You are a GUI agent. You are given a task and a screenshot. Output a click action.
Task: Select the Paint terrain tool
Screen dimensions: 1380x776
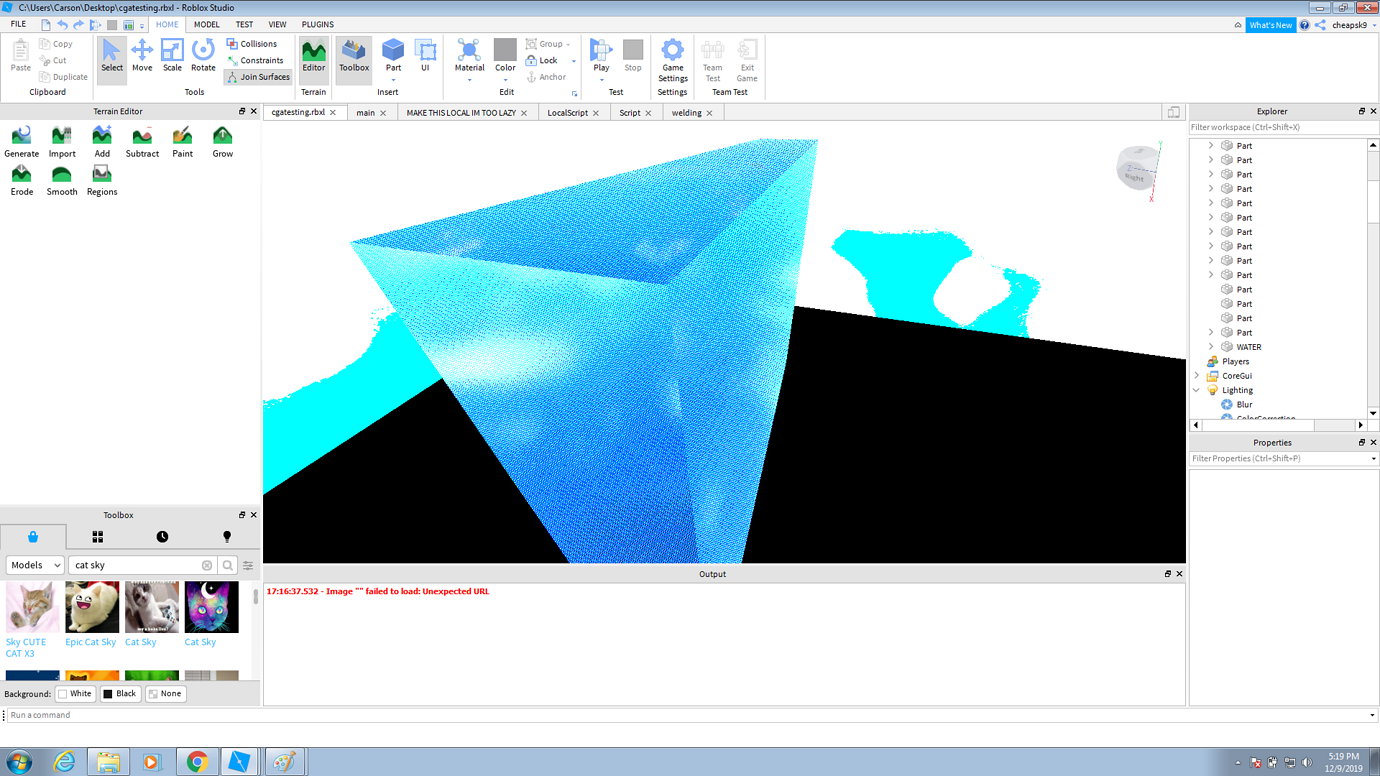tap(182, 140)
